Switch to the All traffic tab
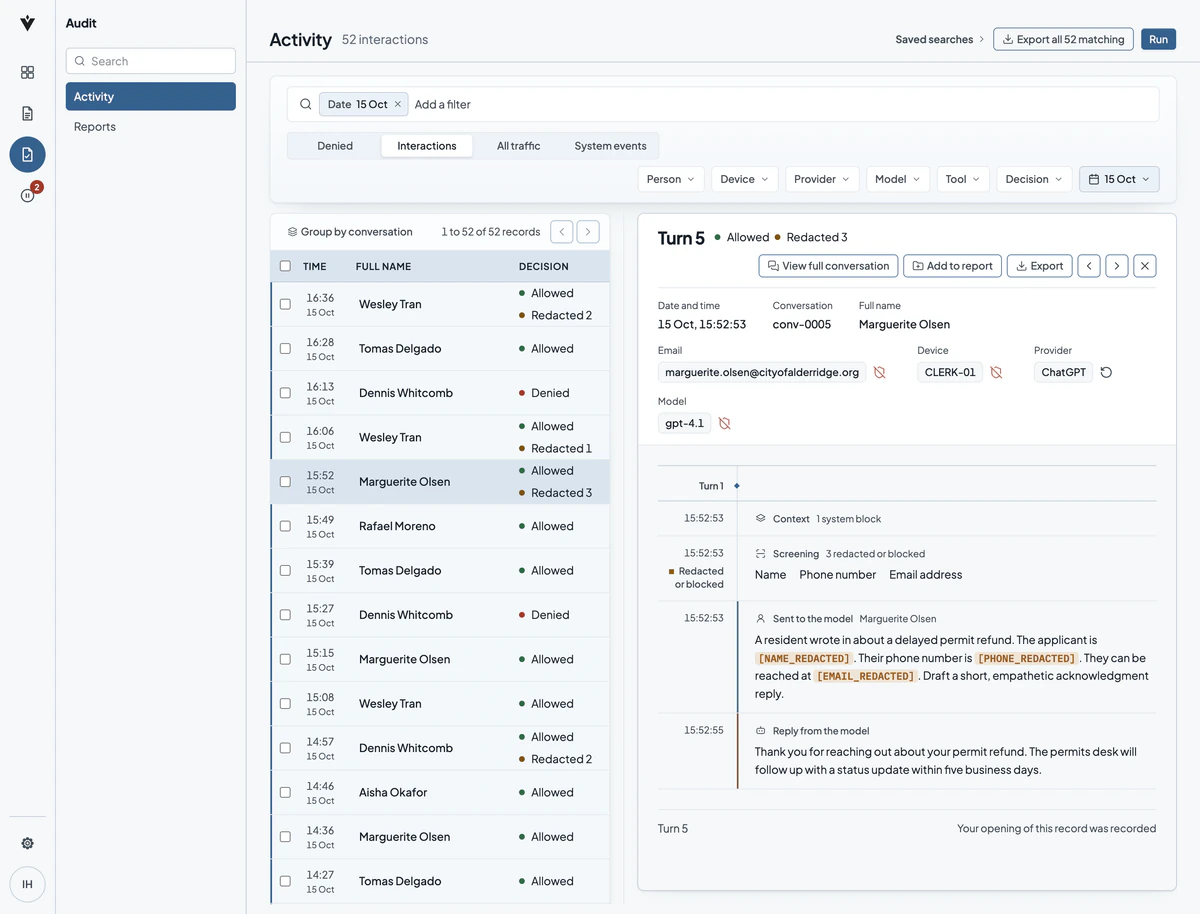The height and width of the screenshot is (914, 1200). tap(518, 146)
